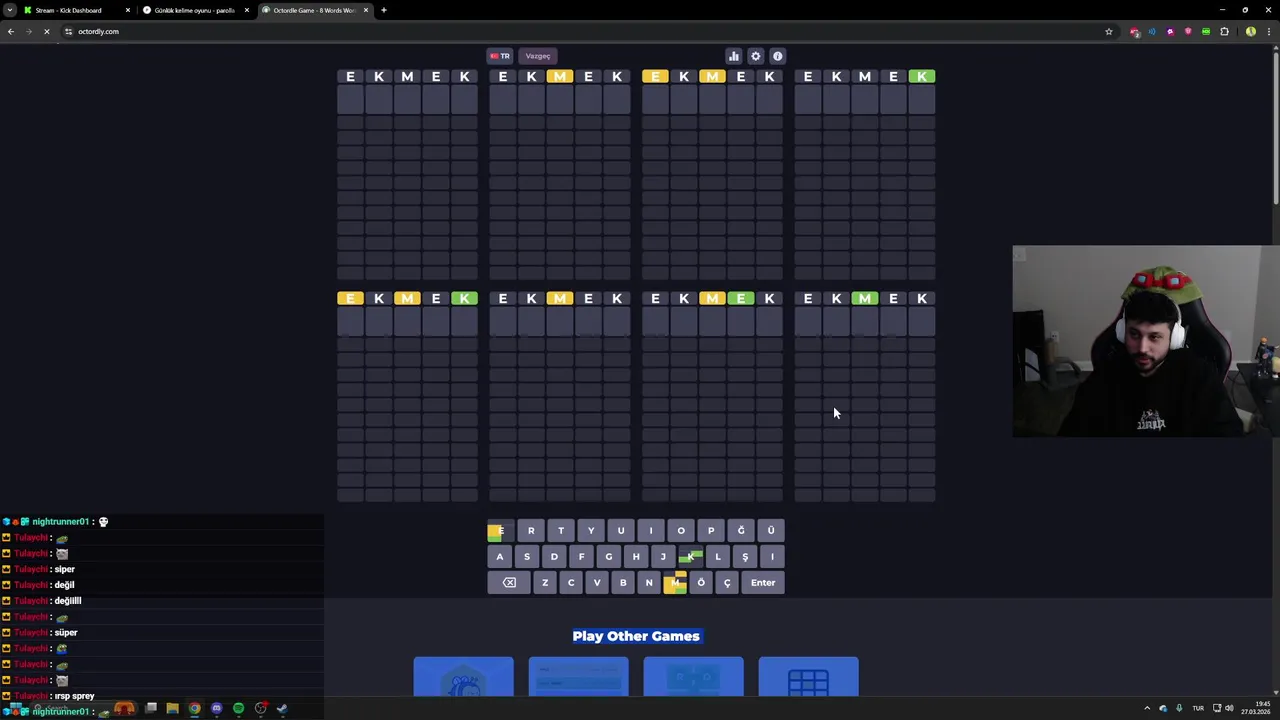
Task: Hit the backspace key on the on-screen keyboard
Action: coord(509,583)
